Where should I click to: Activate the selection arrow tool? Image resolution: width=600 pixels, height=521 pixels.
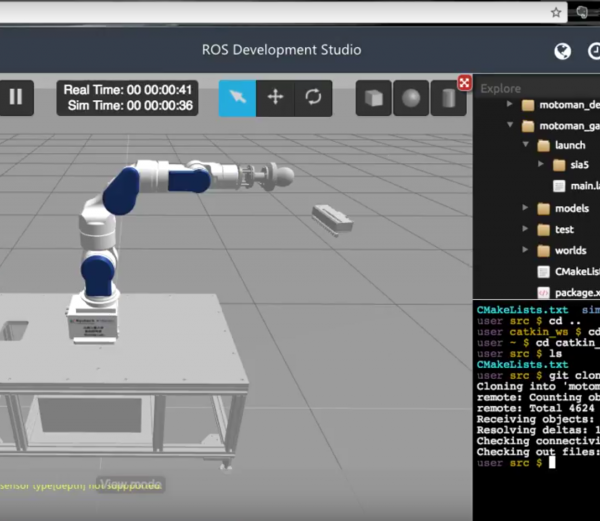(237, 97)
